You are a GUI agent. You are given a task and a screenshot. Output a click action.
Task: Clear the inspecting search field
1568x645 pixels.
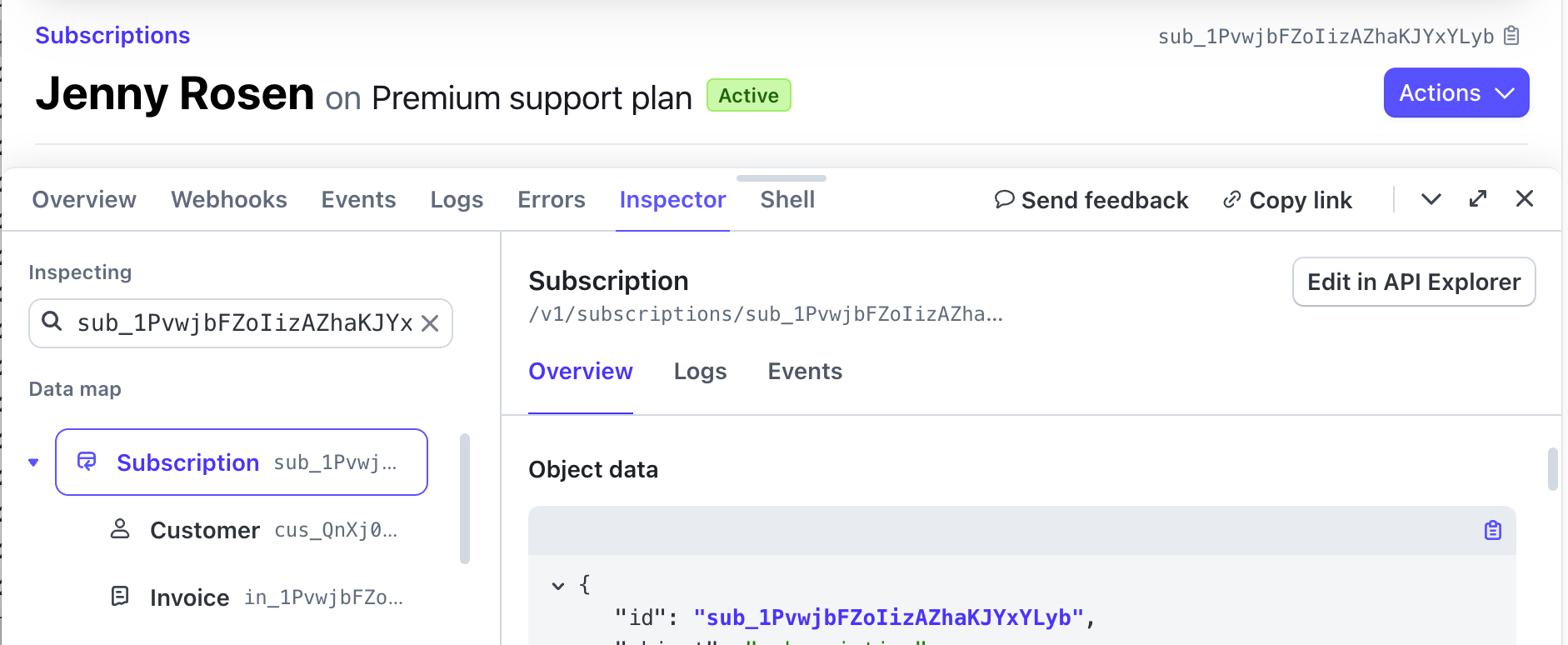[x=430, y=323]
